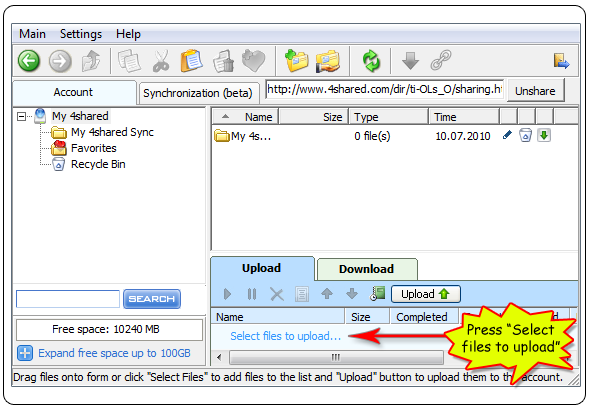
Task: Click the chain Link toolbar icon
Action: (x=441, y=60)
